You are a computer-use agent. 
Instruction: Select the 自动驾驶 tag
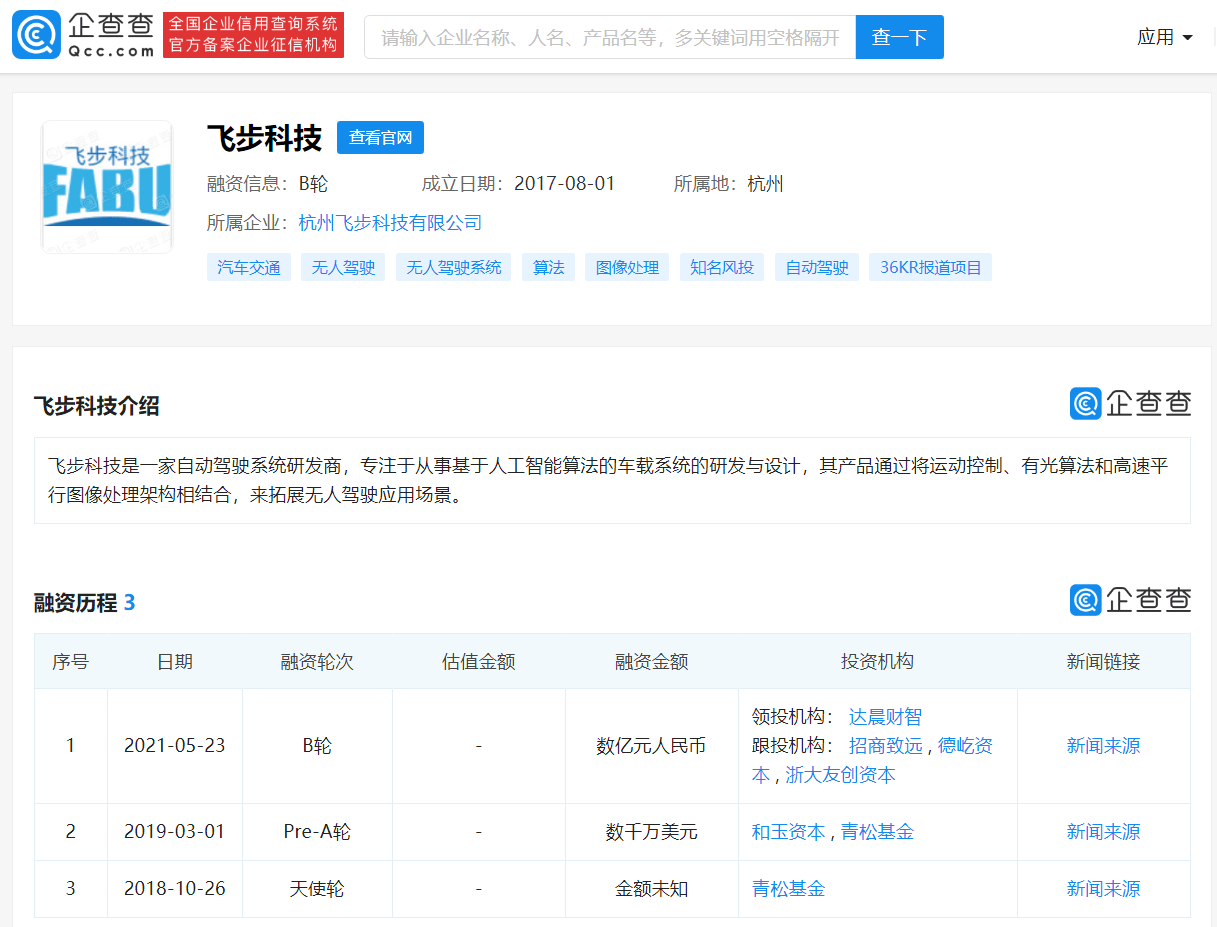pyautogui.click(x=817, y=267)
